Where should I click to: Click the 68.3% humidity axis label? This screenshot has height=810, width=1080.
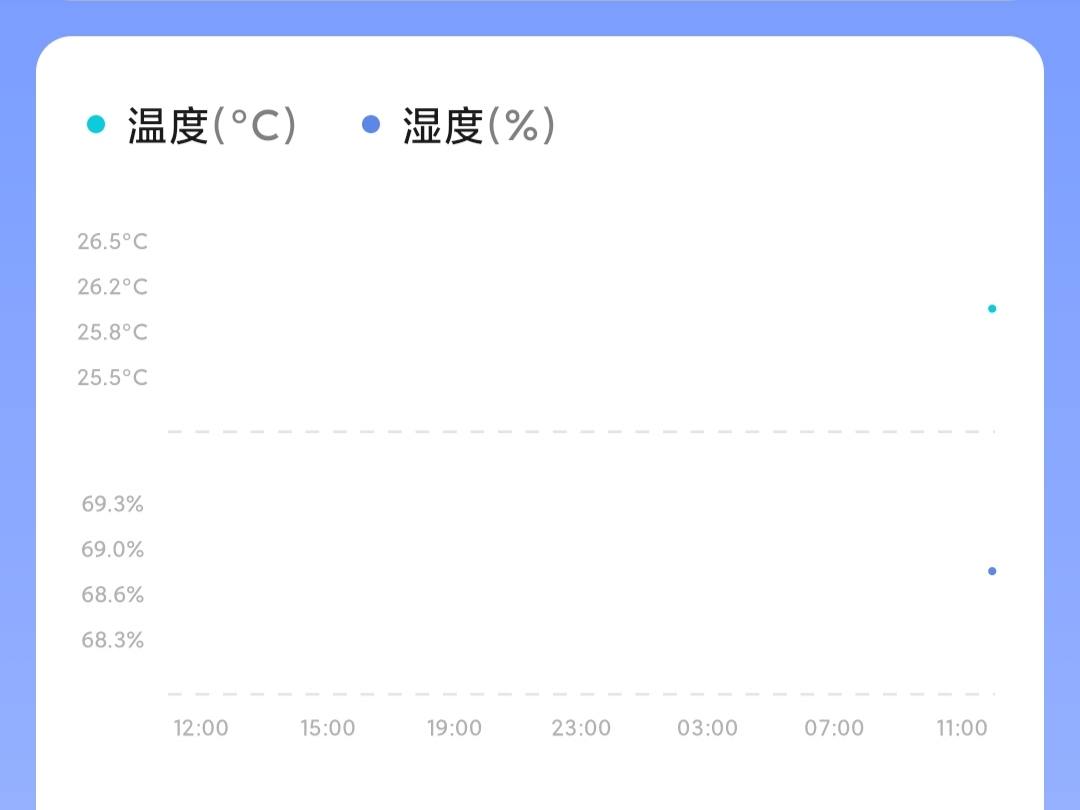[113, 640]
